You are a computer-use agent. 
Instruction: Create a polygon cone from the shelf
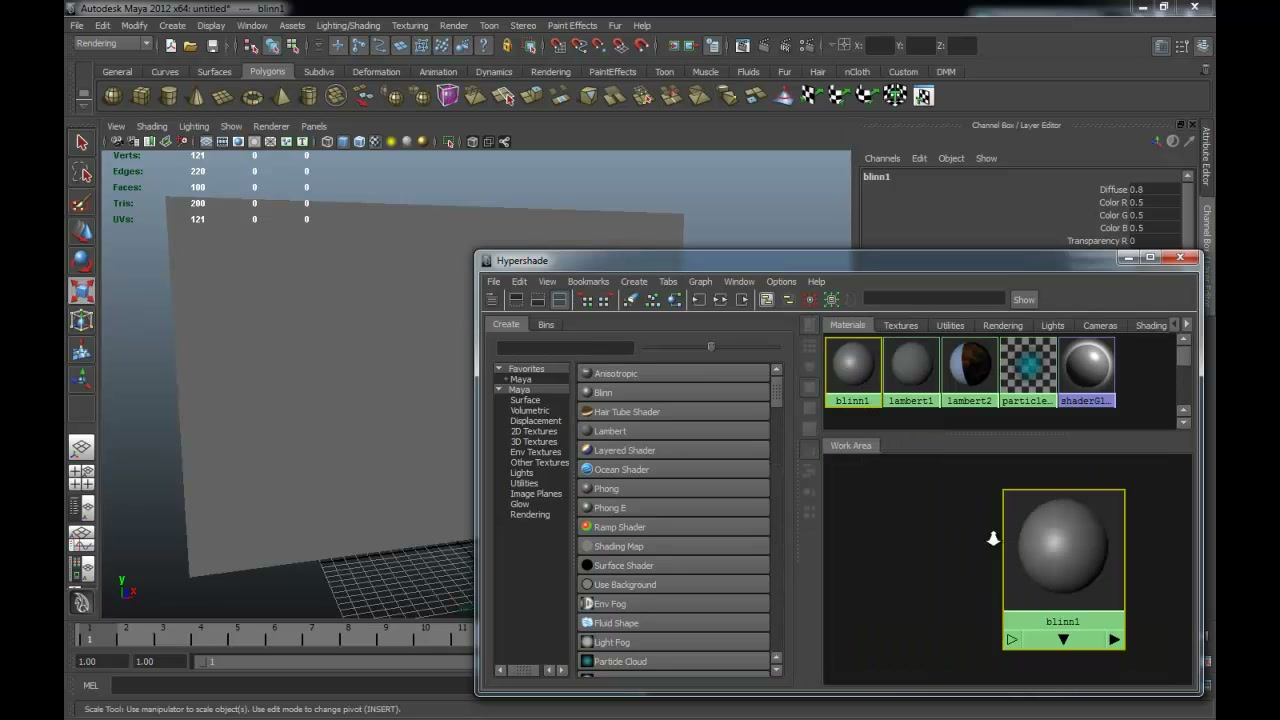click(x=196, y=96)
